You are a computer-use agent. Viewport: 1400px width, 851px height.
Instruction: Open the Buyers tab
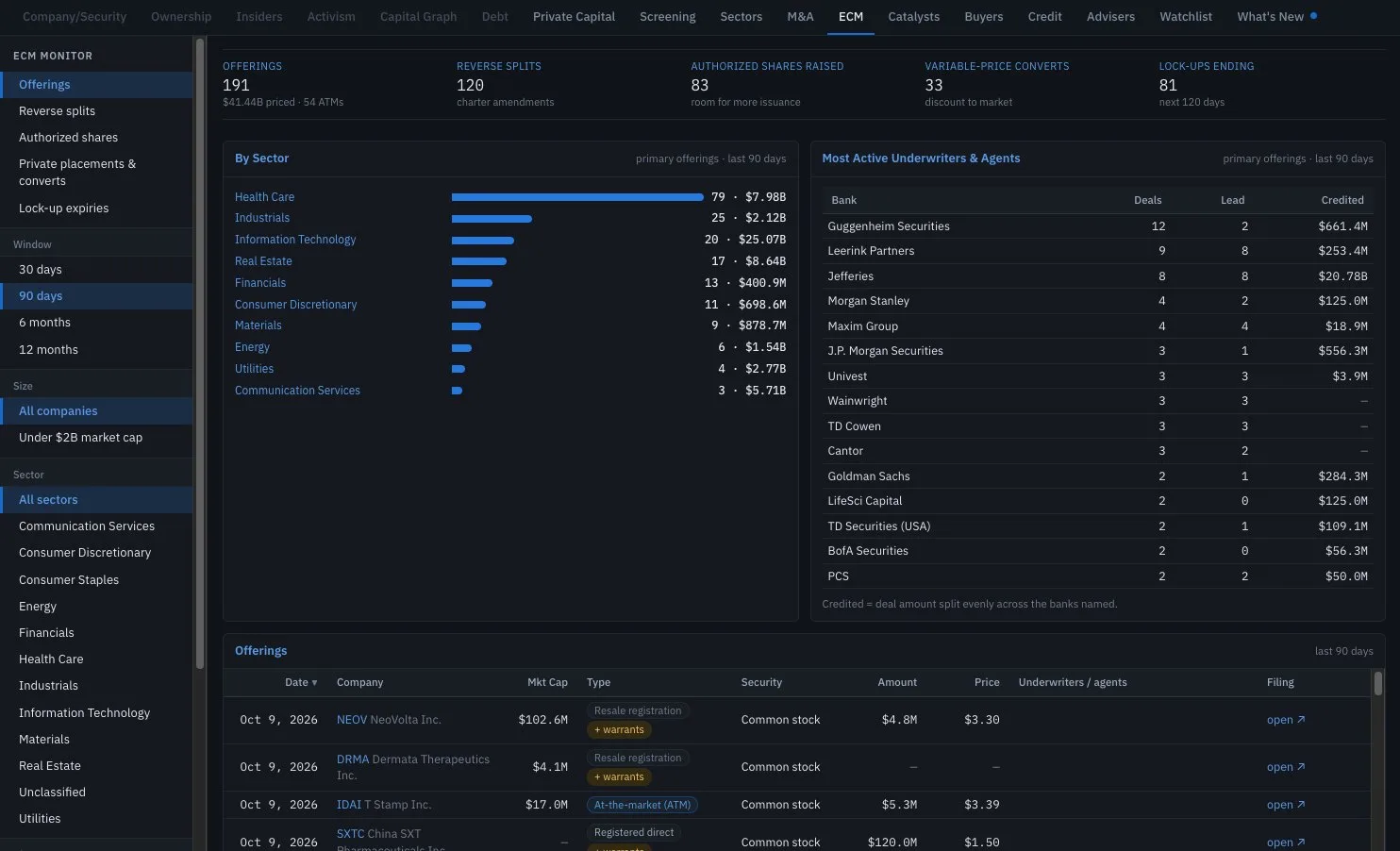click(x=984, y=17)
